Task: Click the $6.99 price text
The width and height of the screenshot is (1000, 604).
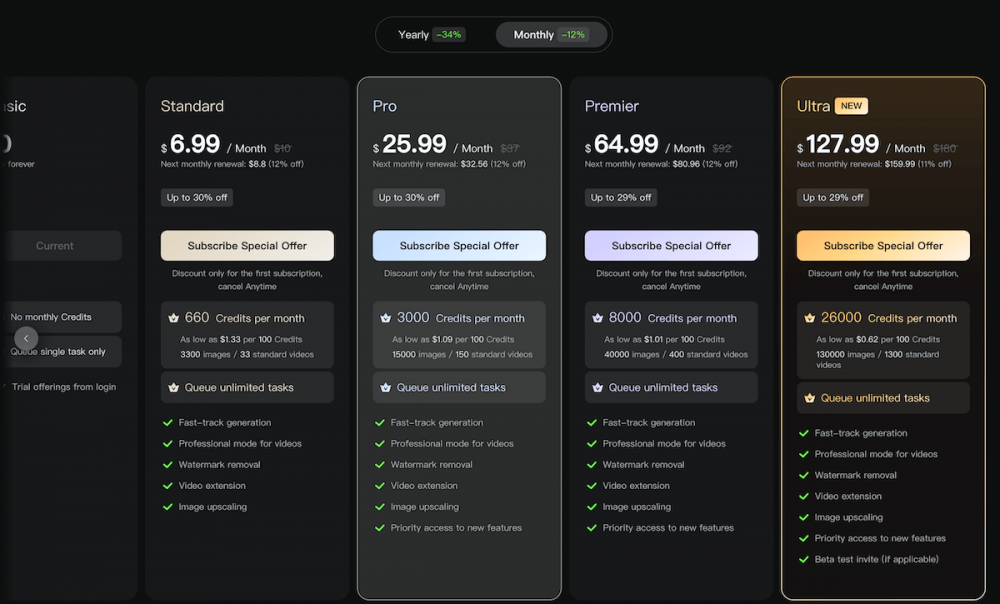Action: click(x=191, y=144)
